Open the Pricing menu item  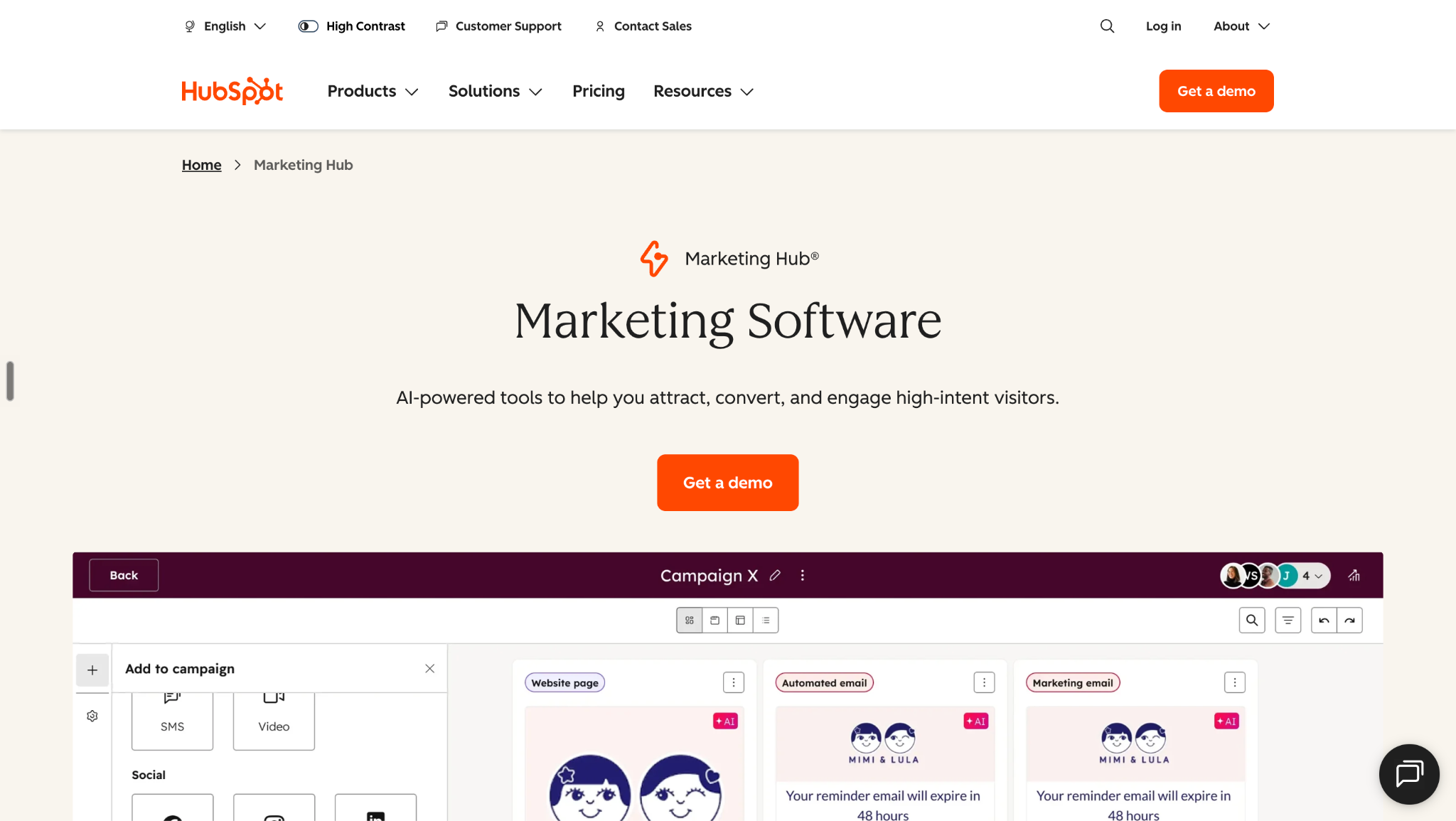coord(599,91)
